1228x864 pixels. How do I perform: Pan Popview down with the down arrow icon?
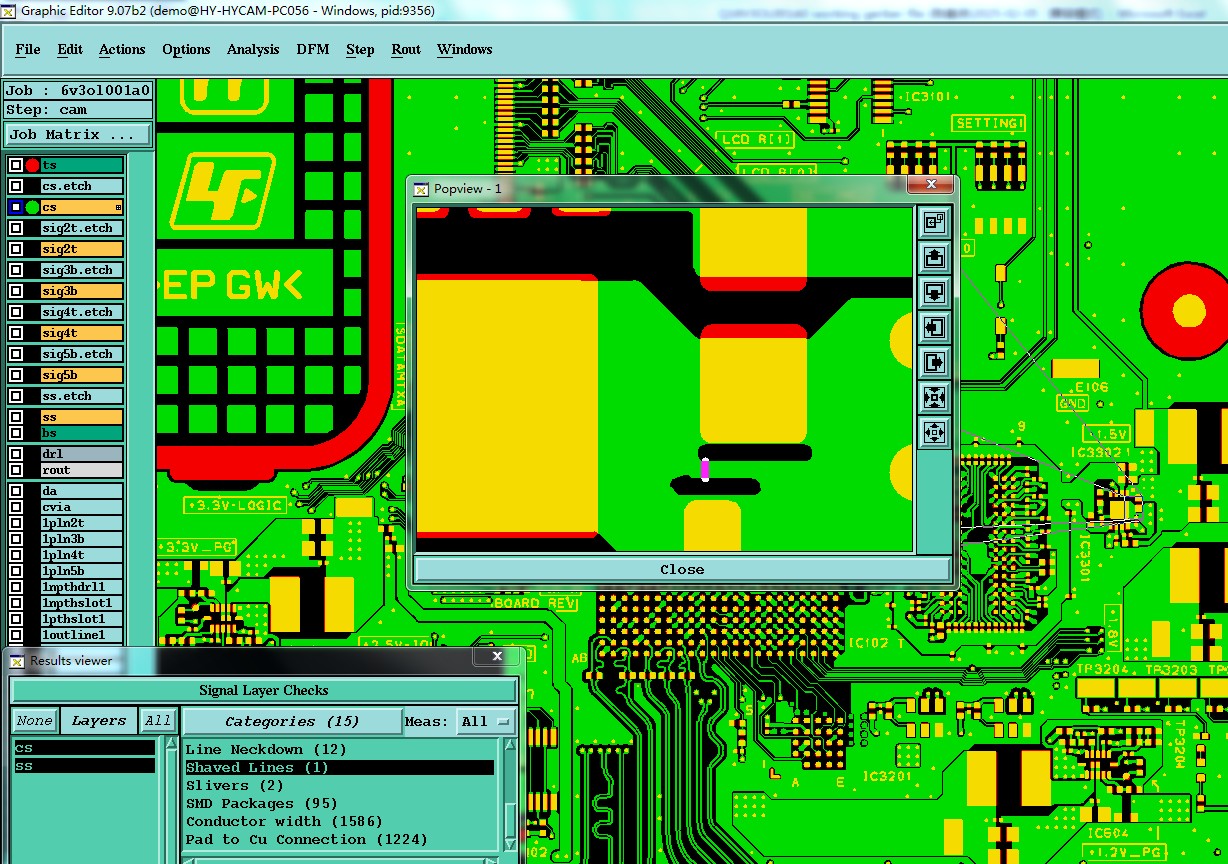934,292
